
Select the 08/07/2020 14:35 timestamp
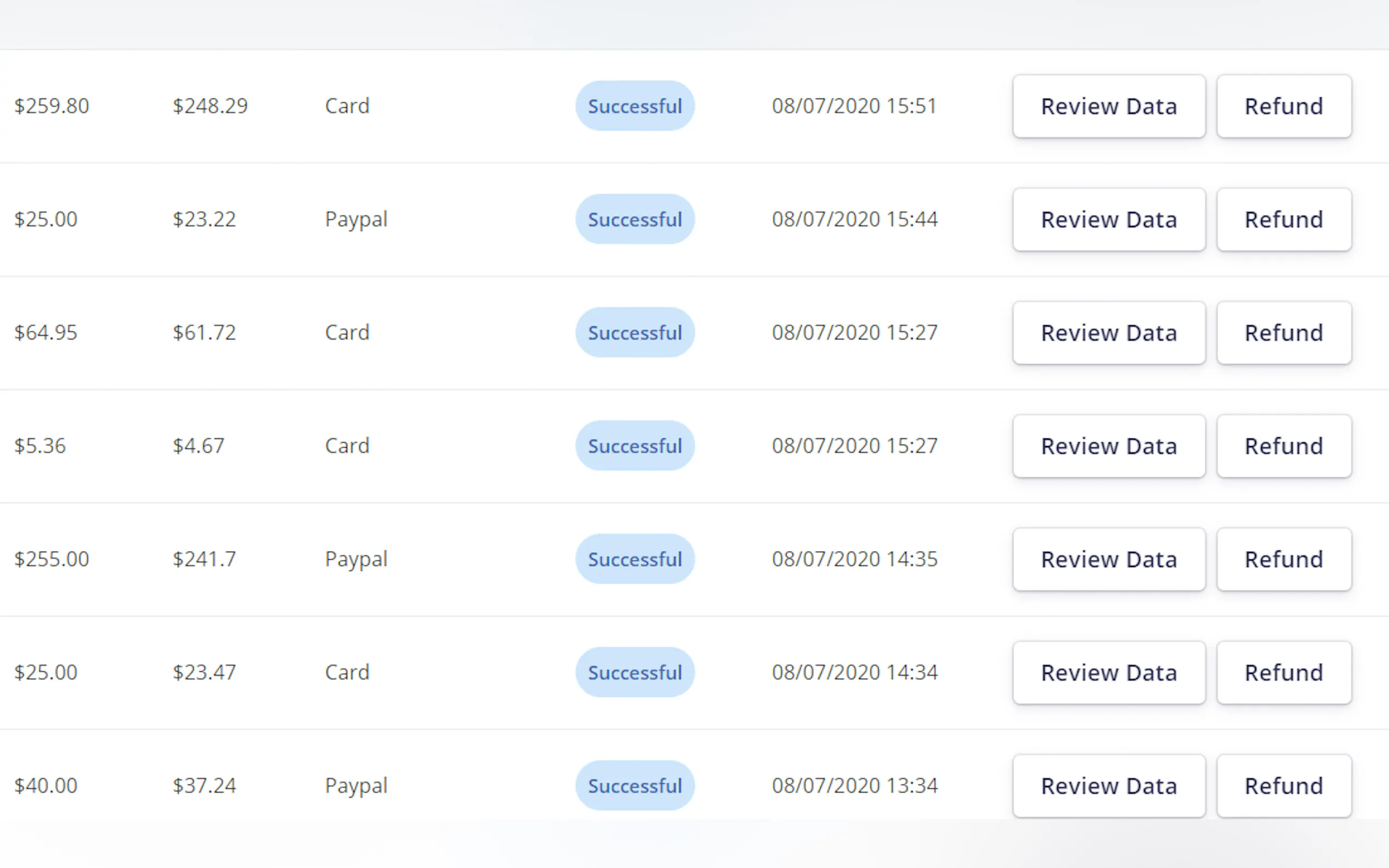[854, 559]
